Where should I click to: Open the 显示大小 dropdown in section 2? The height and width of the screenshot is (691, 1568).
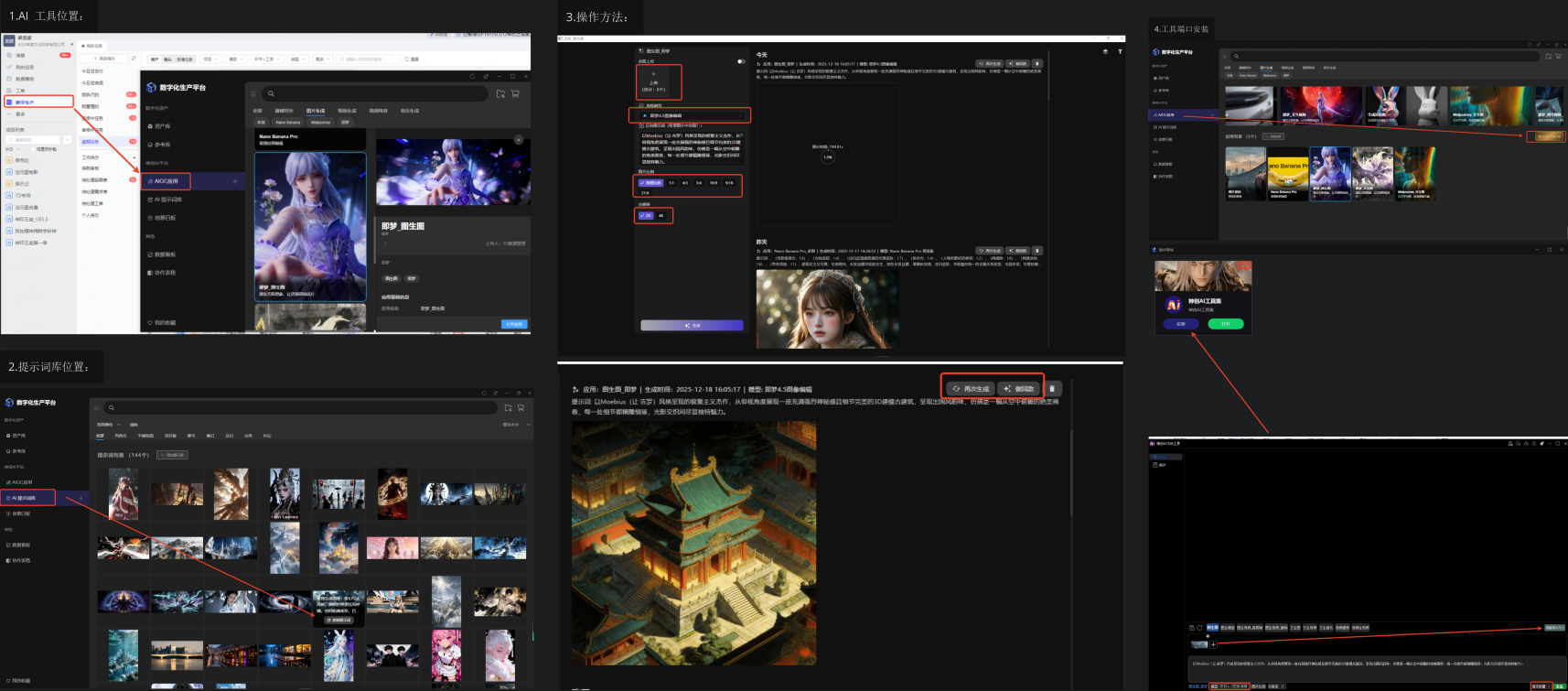tap(516, 425)
